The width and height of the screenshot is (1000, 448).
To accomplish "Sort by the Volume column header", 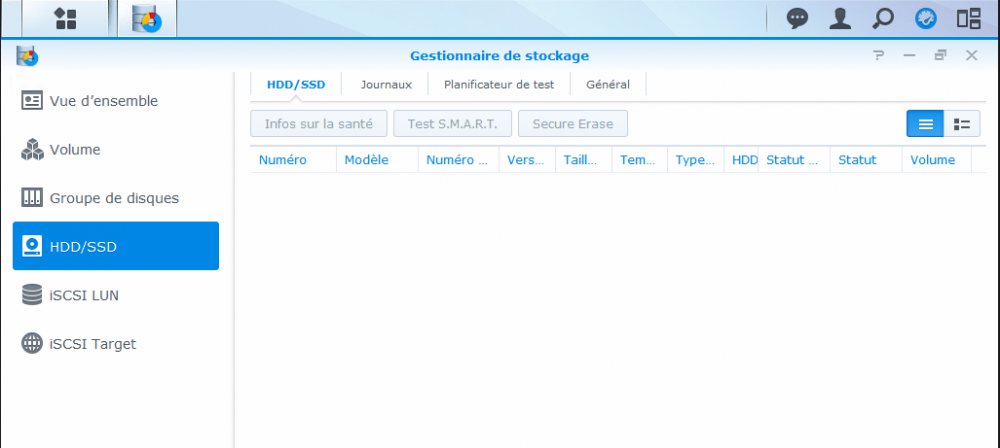I will coord(936,160).
